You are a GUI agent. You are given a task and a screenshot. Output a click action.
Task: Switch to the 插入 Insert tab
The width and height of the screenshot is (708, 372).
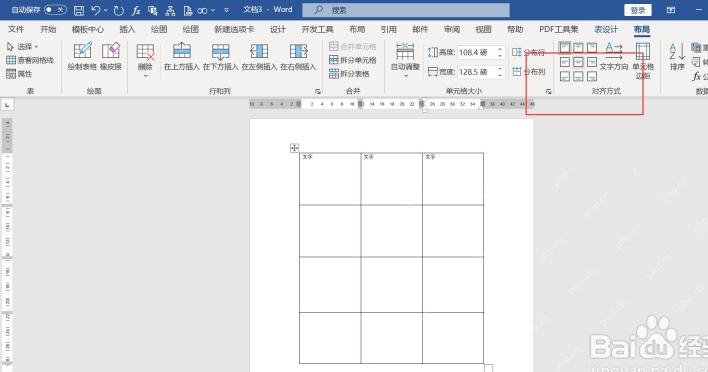127,29
